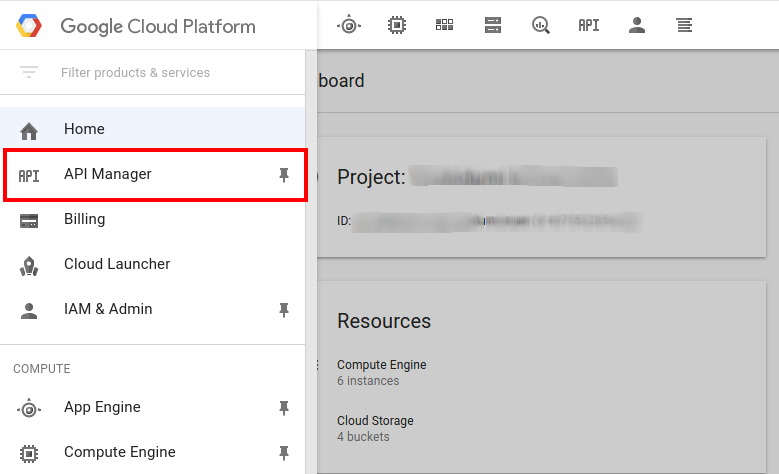This screenshot has width=779, height=474.
Task: Click the IAM & Admin person icon in the sidebar
Action: tap(29, 311)
